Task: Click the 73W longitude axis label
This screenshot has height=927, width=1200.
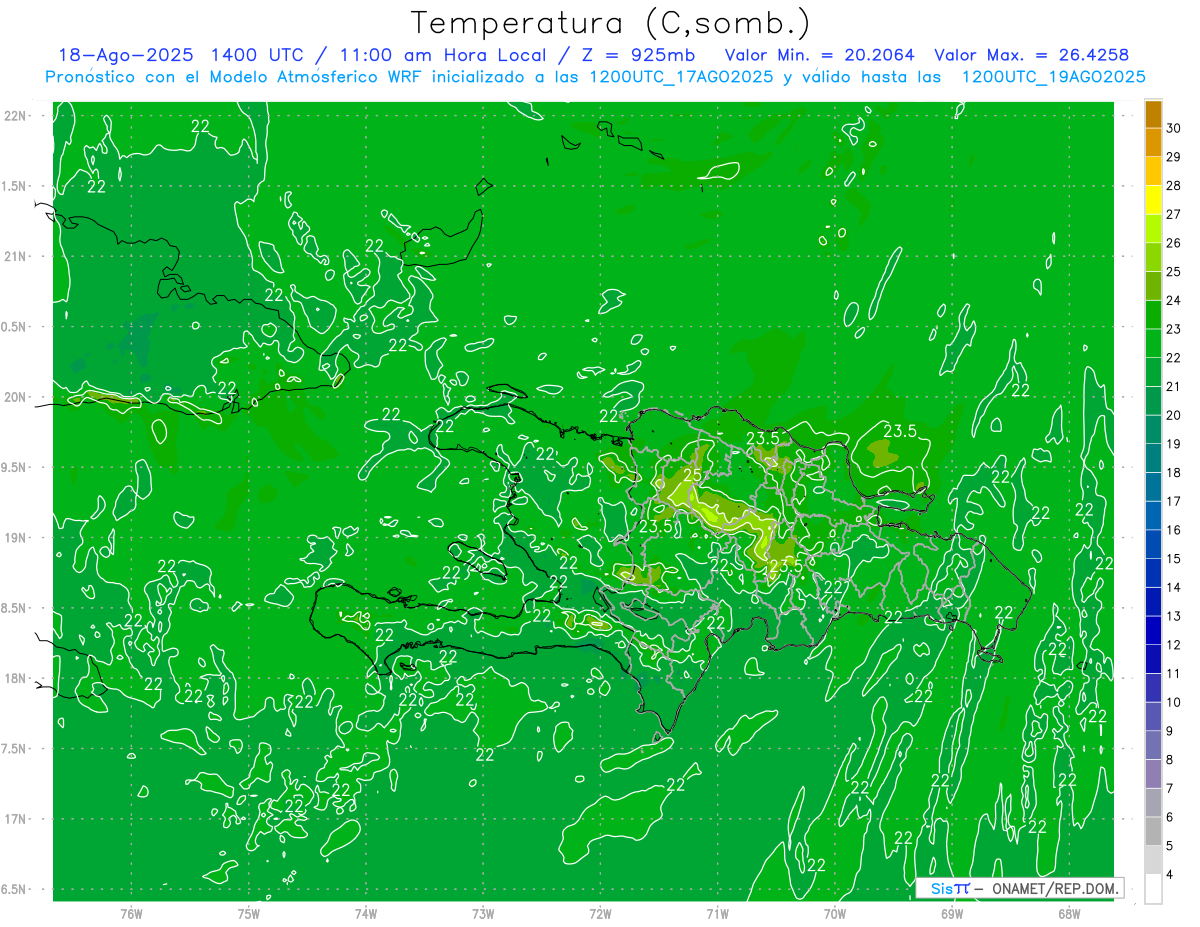Action: click(x=483, y=913)
